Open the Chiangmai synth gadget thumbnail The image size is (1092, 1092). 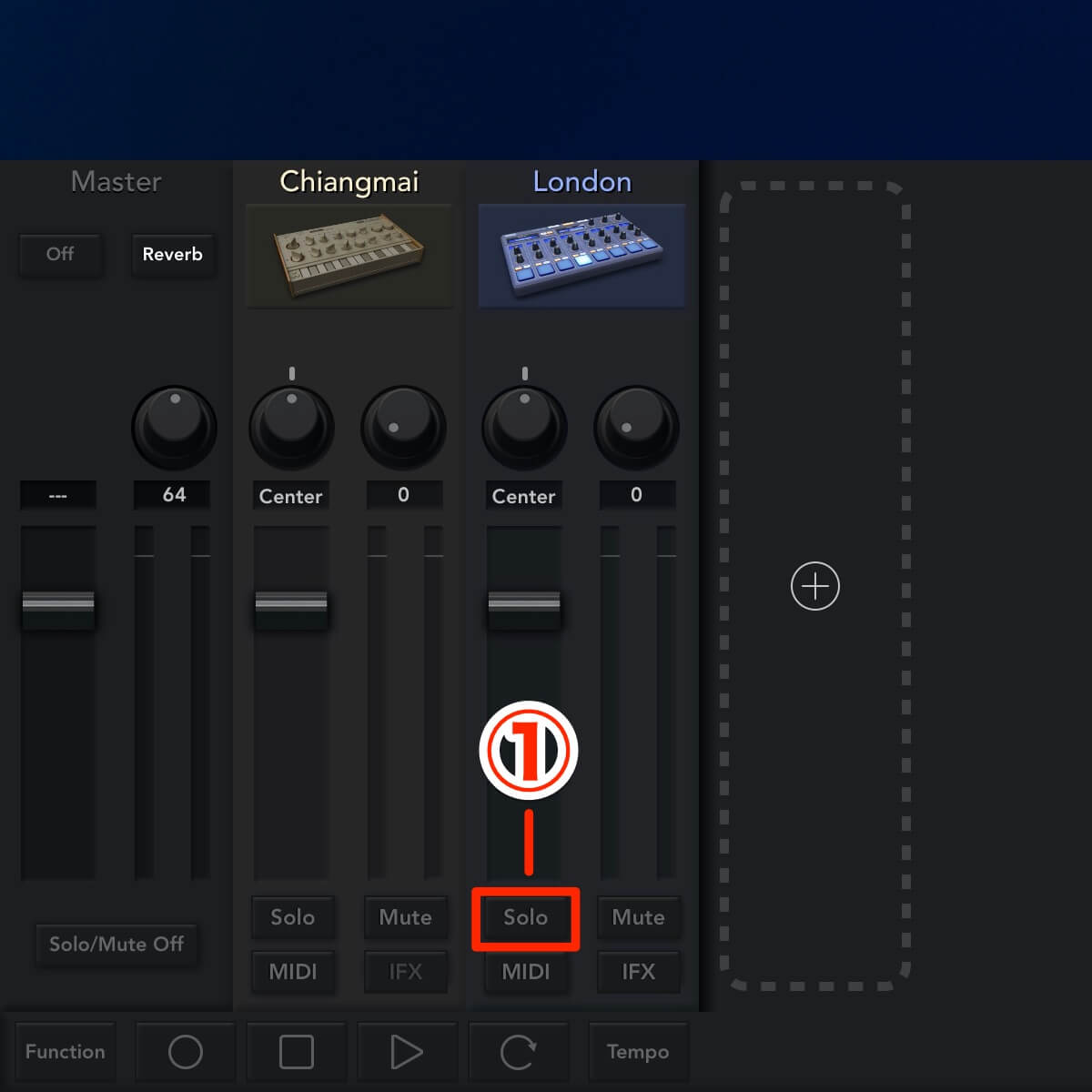click(x=349, y=257)
